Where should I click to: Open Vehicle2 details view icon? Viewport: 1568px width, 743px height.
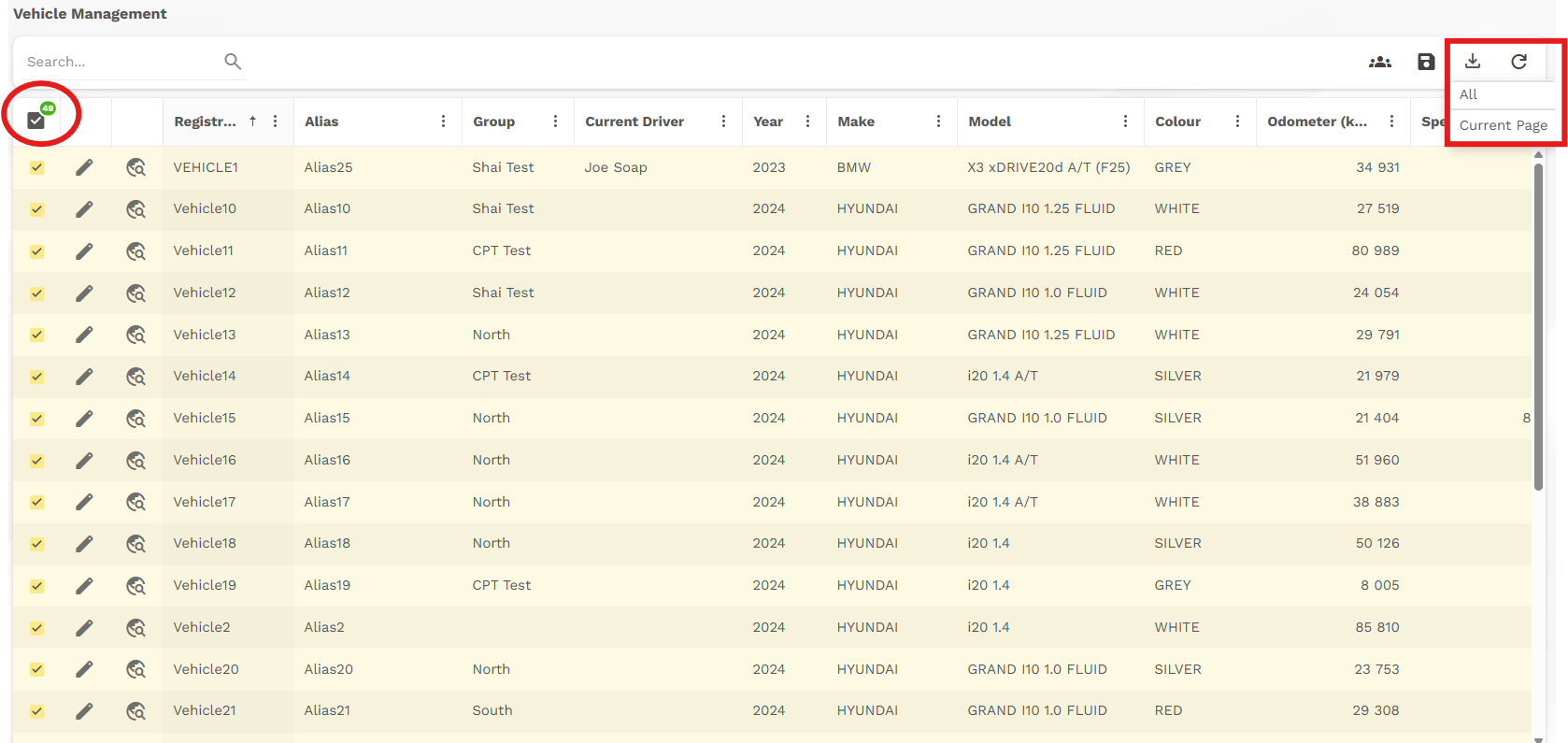click(136, 628)
